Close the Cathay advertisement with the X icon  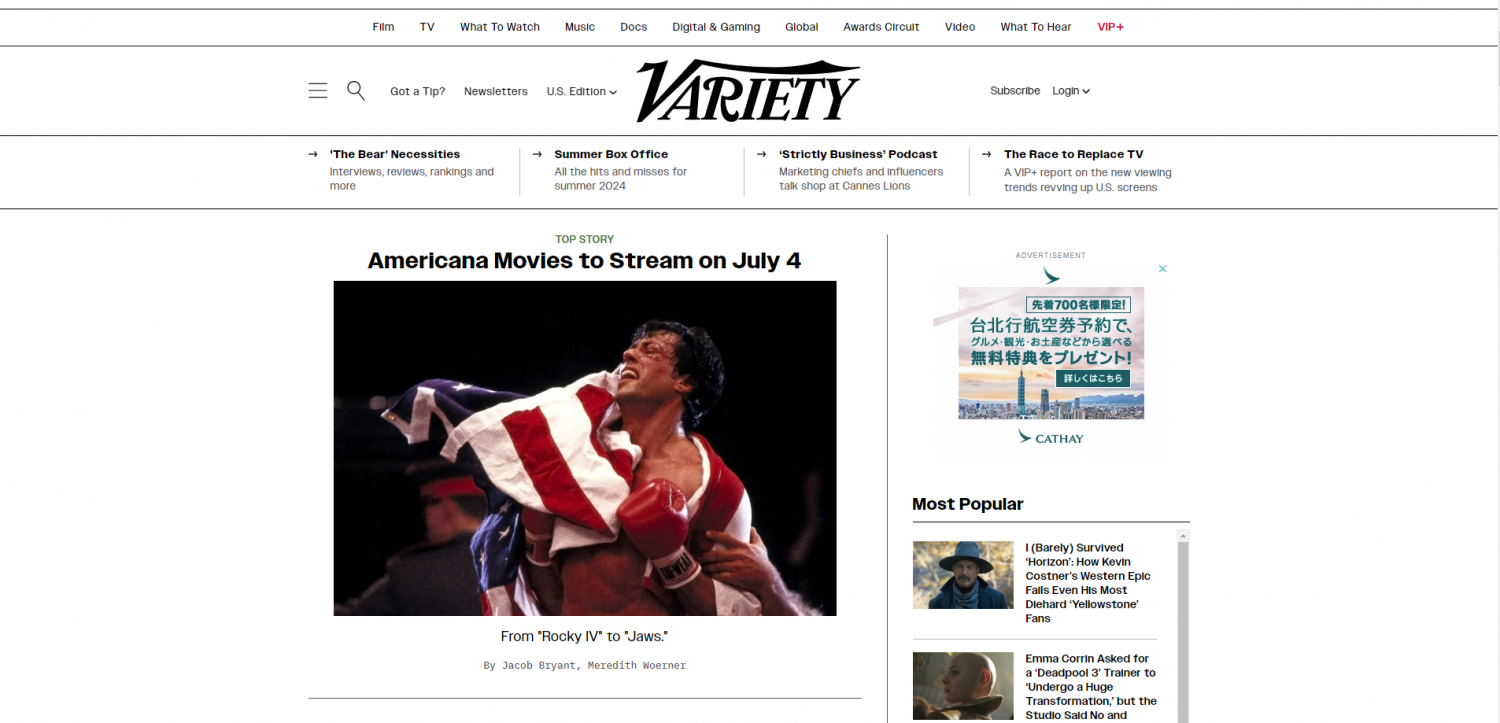[1163, 269]
